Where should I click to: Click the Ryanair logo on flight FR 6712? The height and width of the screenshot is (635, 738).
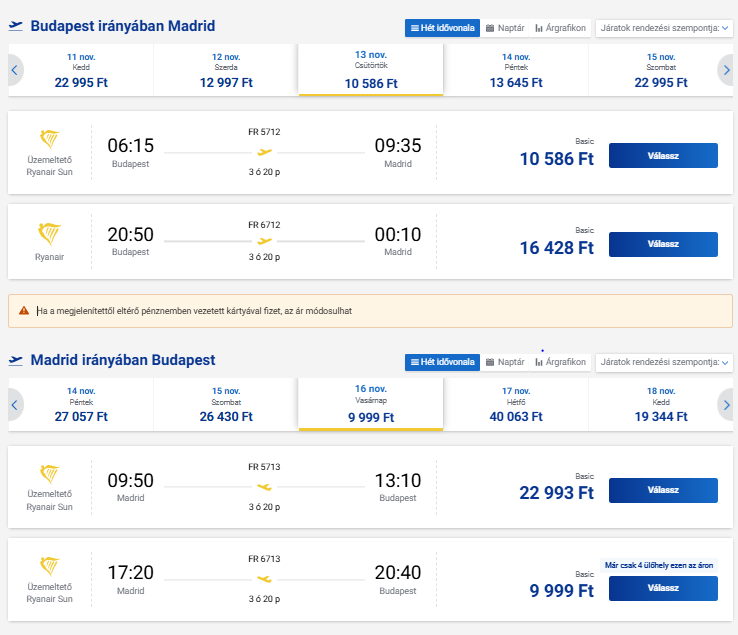pyautogui.click(x=49, y=235)
